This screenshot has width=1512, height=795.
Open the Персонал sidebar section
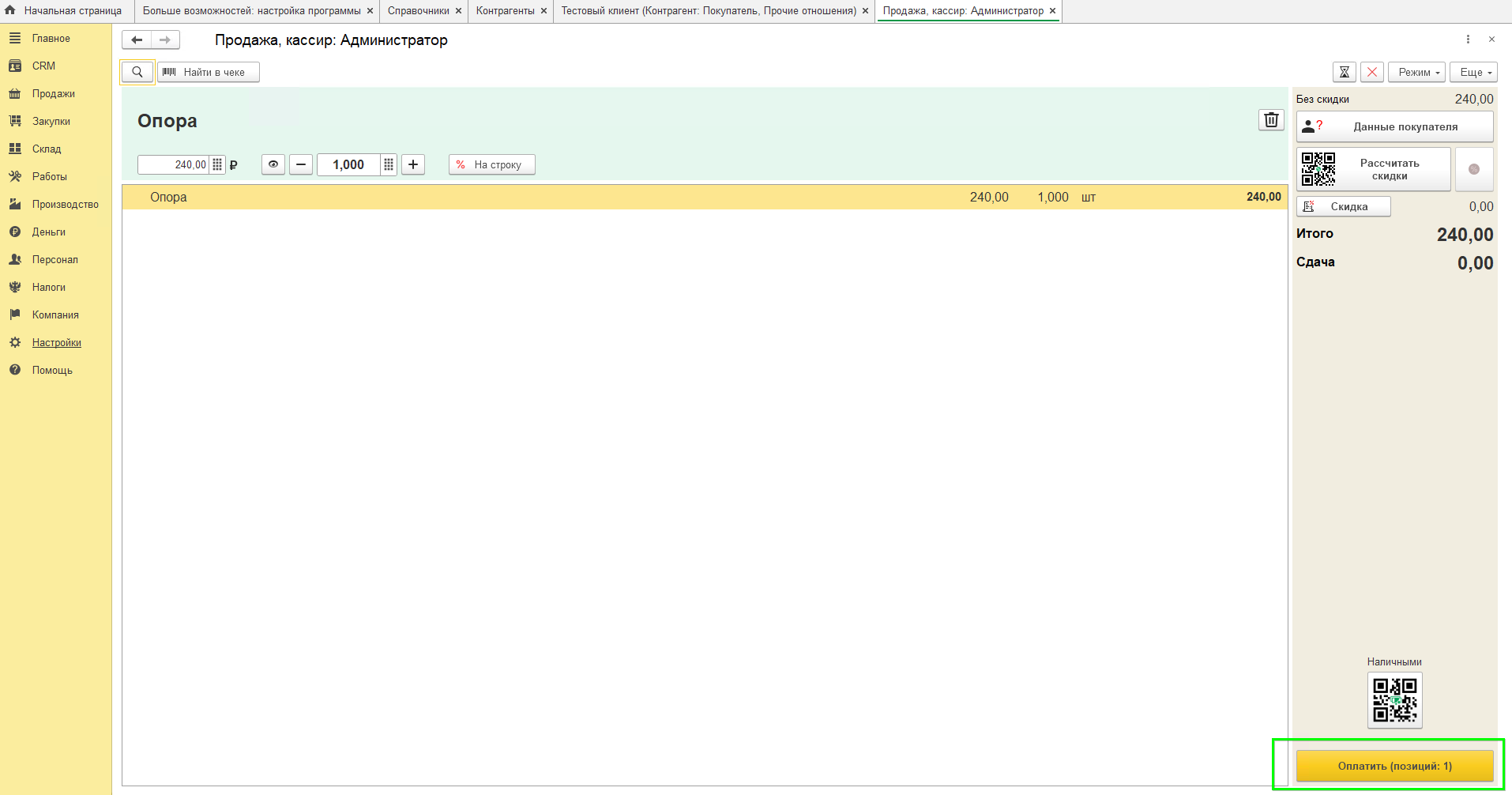point(55,259)
